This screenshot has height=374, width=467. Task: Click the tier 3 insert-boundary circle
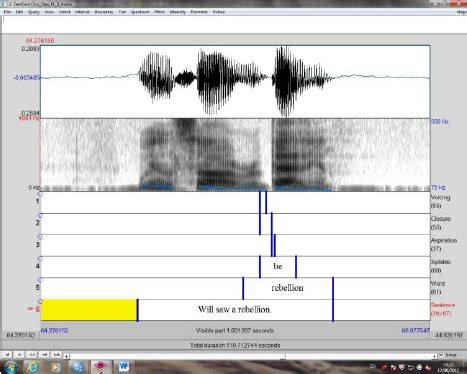[x=40, y=237]
